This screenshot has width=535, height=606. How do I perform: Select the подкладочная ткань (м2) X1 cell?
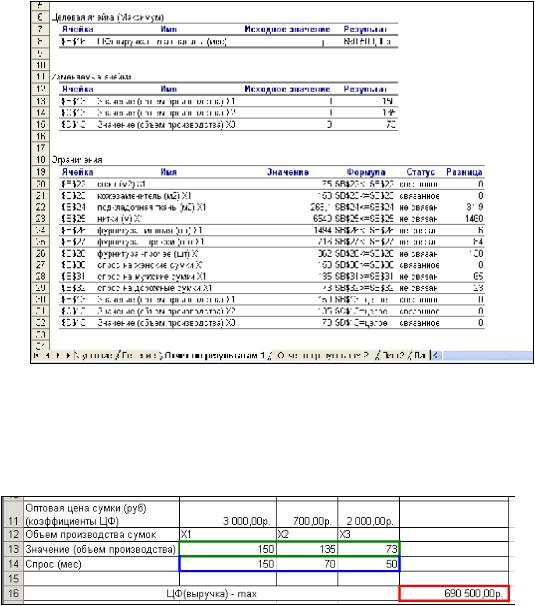click(x=152, y=208)
